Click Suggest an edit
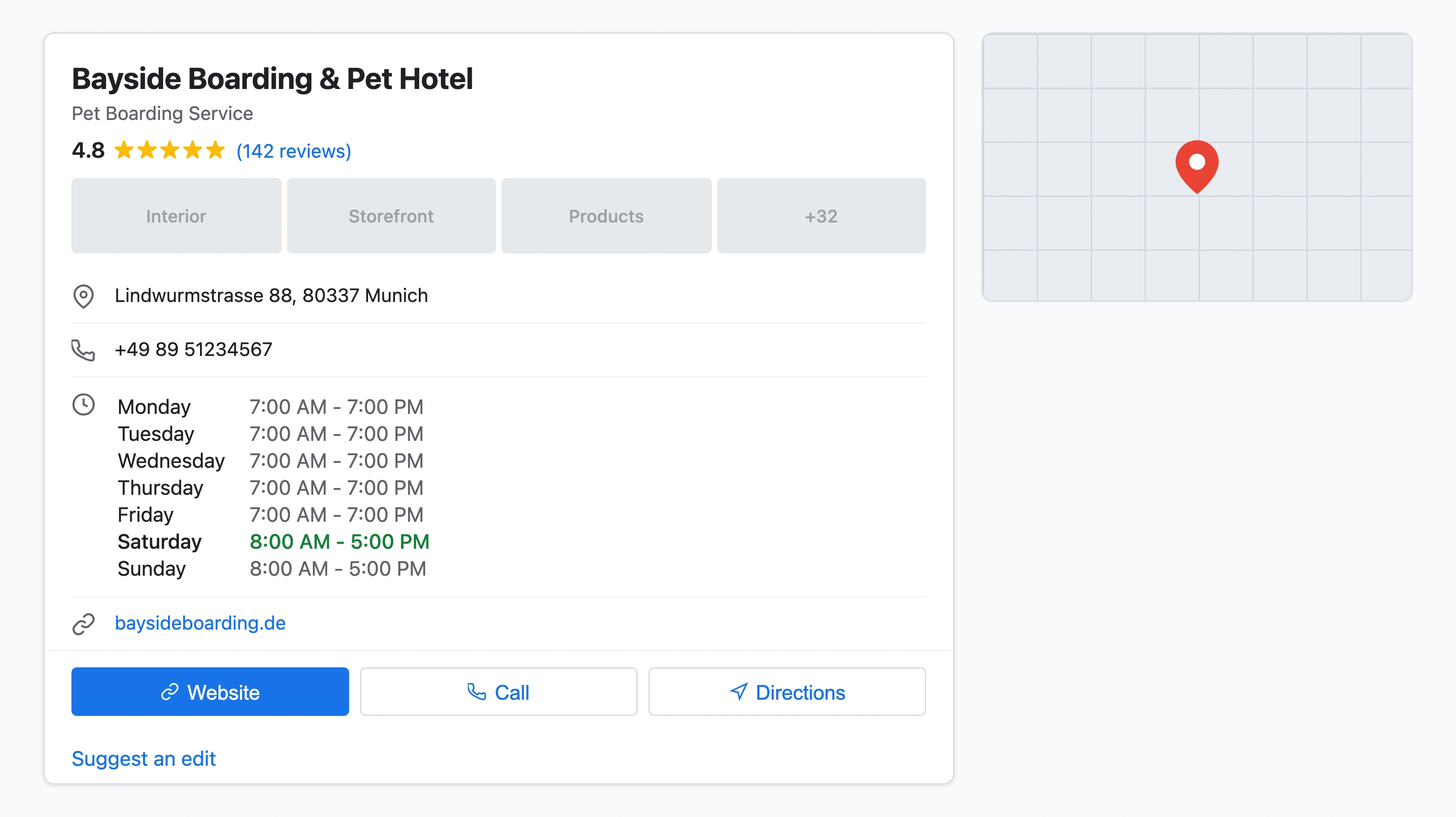The width and height of the screenshot is (1456, 817). point(143,759)
